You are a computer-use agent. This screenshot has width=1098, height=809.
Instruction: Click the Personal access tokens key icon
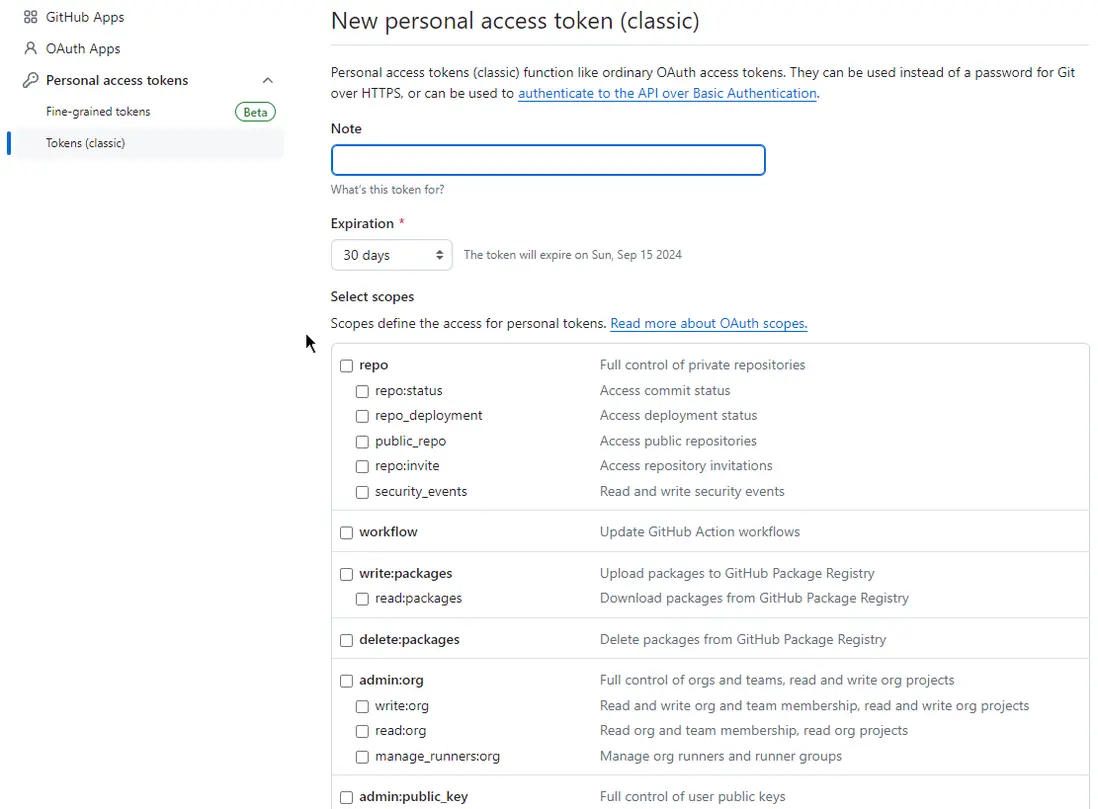[x=30, y=80]
